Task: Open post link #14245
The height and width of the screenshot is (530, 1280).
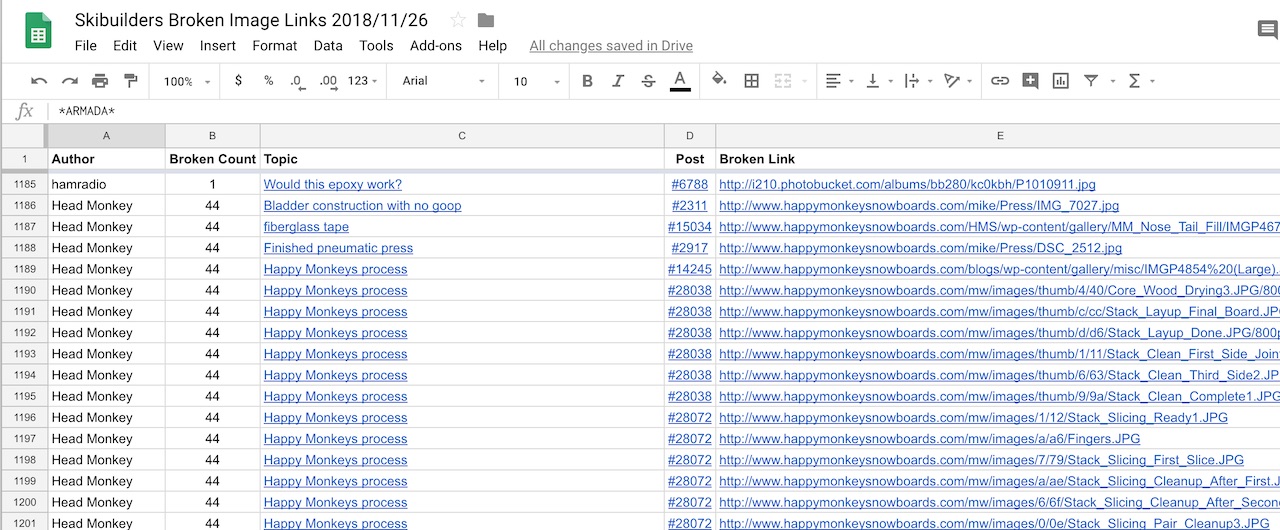Action: [x=690, y=268]
